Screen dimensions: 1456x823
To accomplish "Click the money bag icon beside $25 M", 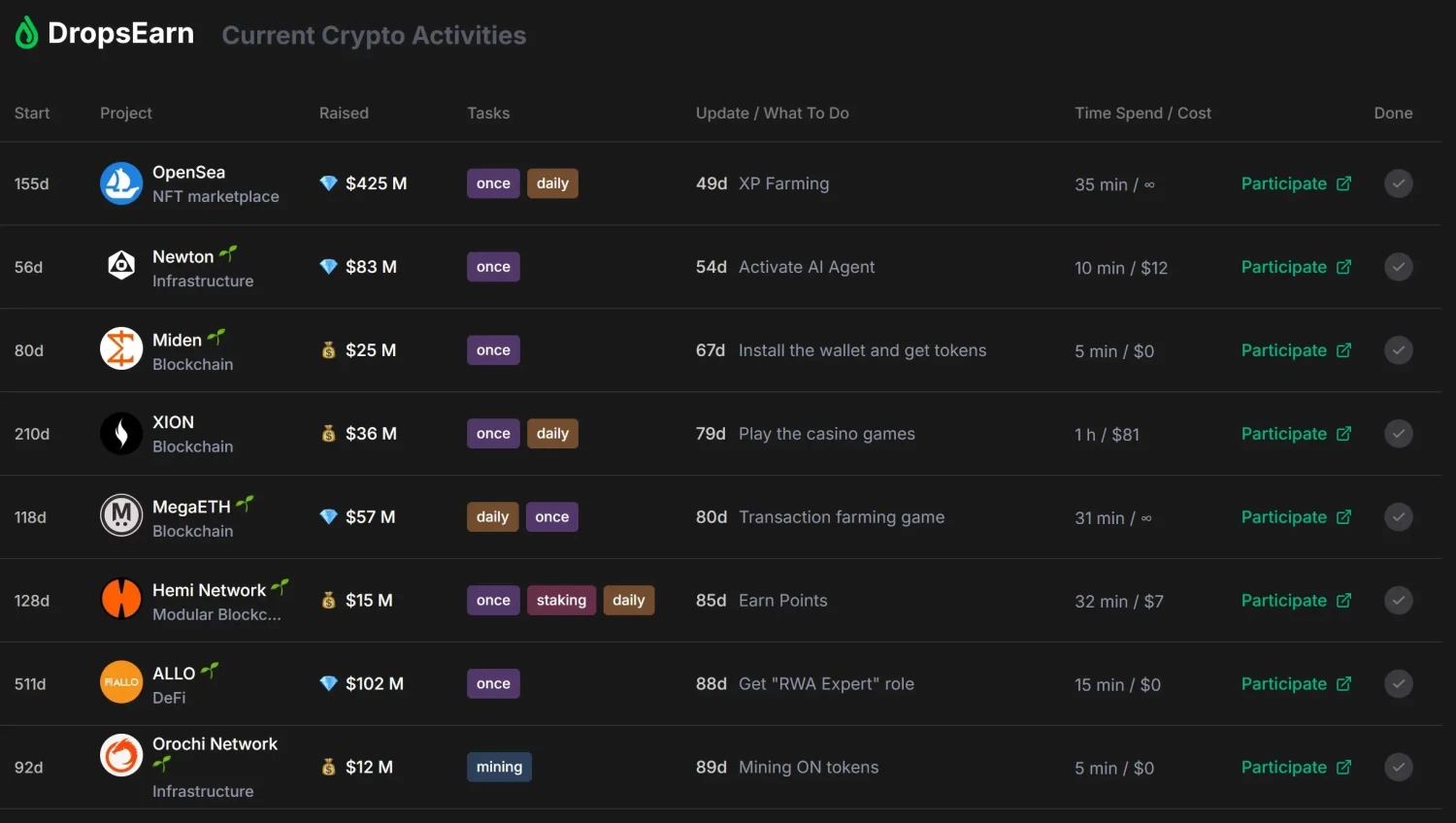I will click(329, 350).
